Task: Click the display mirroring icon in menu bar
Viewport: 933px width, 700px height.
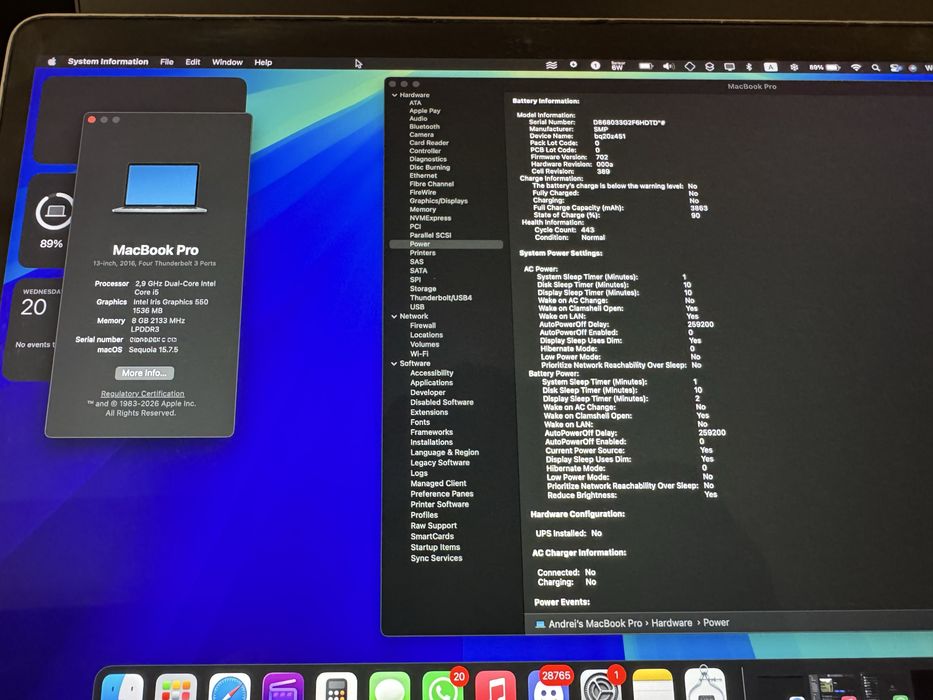Action: 730,67
